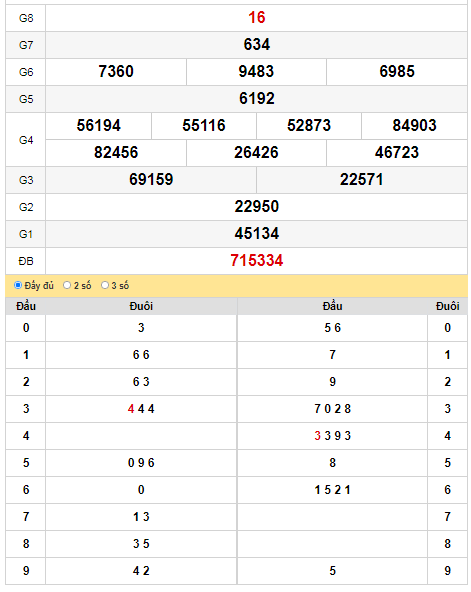Click the left "Đuôi" column header
The image size is (471, 592).
[x=141, y=306]
